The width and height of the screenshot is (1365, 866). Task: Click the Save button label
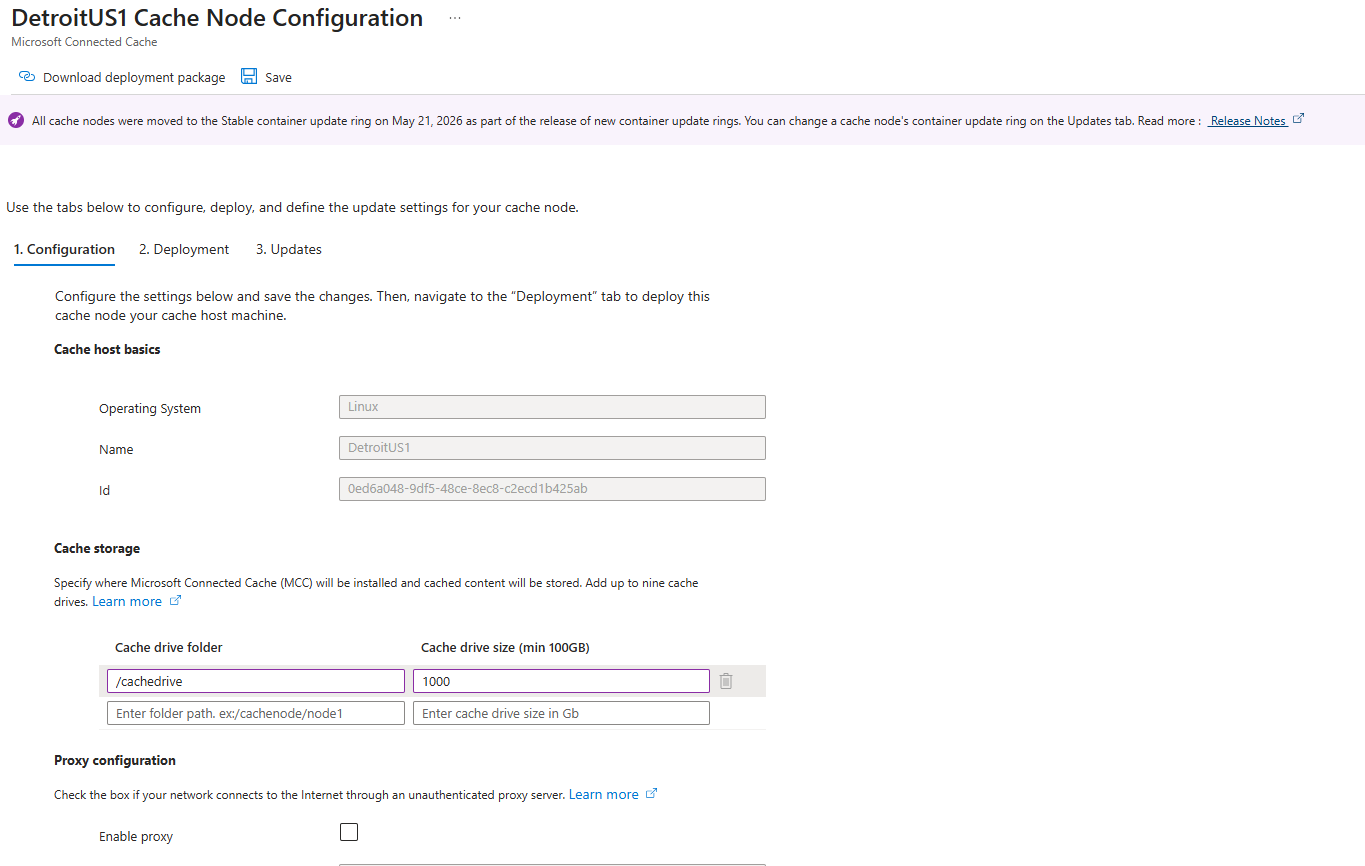[x=278, y=77]
